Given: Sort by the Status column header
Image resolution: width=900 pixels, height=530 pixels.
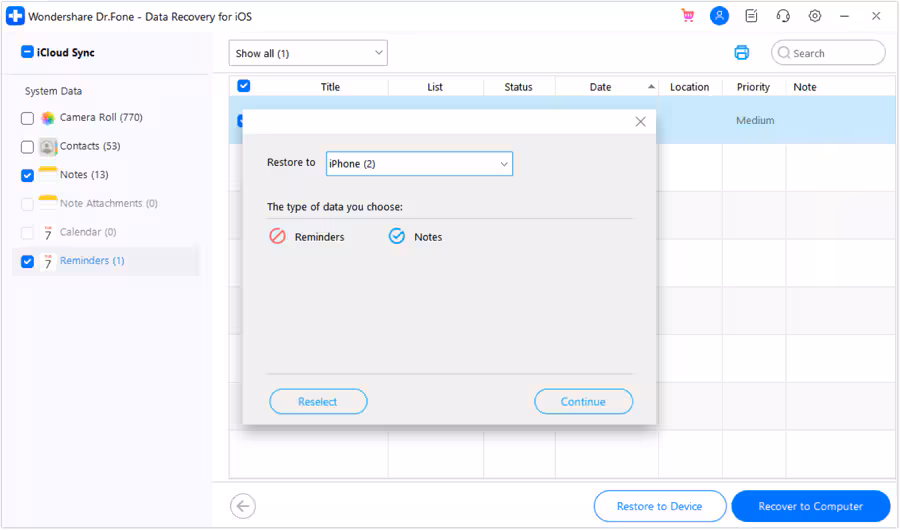Looking at the screenshot, I should (x=518, y=87).
